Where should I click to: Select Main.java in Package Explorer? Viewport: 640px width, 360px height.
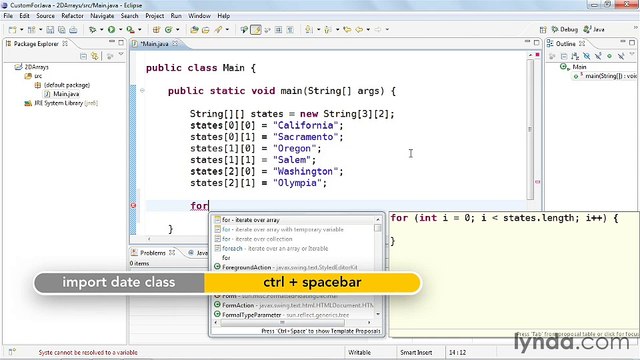pos(62,94)
